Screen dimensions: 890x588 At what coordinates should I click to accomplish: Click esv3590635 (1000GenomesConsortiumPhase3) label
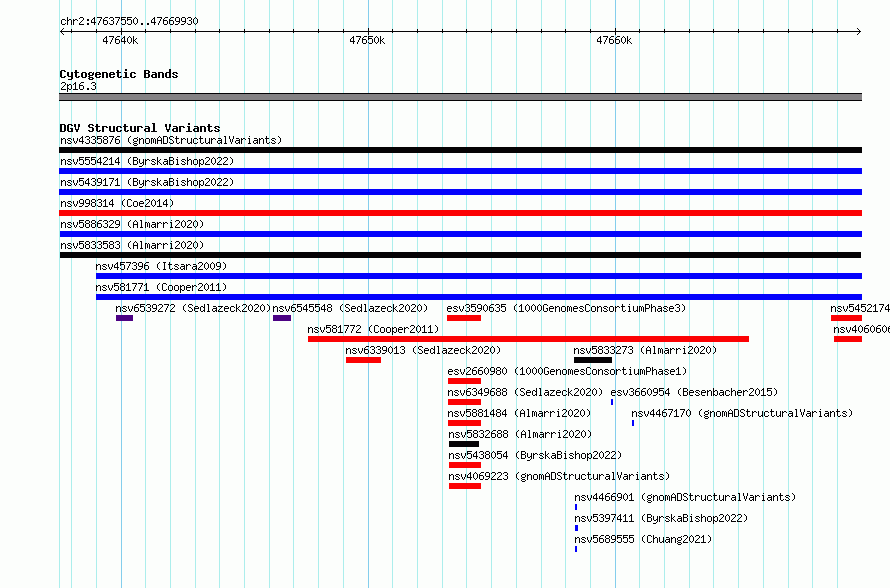(566, 308)
